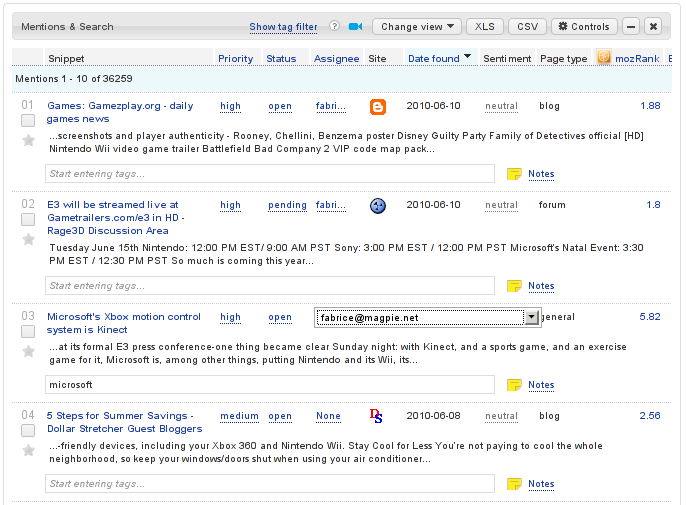Open Games: Gamezplay.org daily games news link

tap(120, 112)
